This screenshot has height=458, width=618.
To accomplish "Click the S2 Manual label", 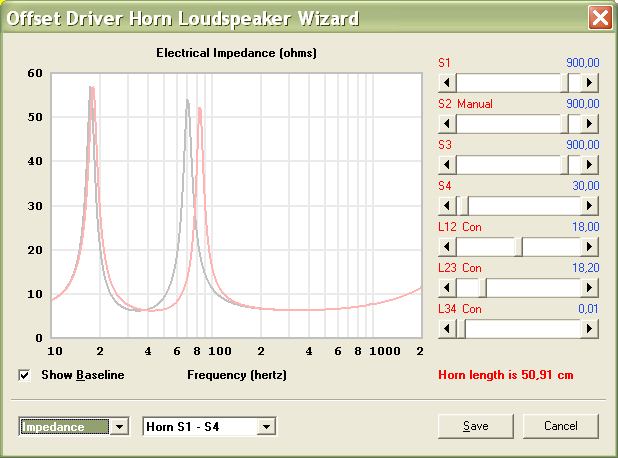I will pyautogui.click(x=465, y=104).
